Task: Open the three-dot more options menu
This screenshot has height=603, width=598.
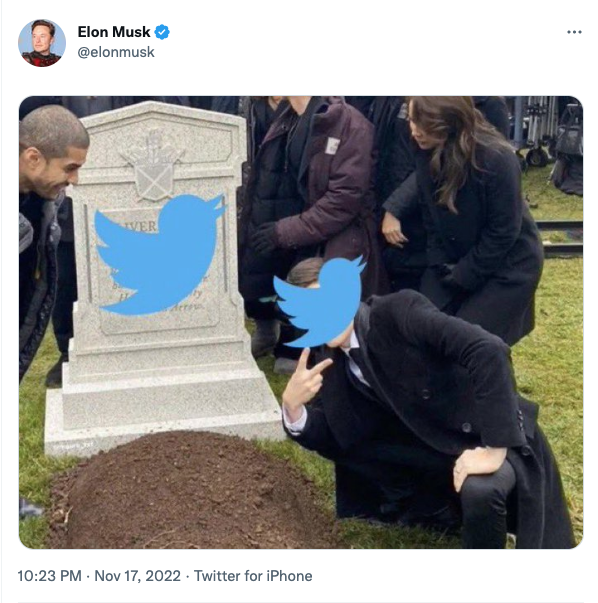Action: (x=574, y=32)
